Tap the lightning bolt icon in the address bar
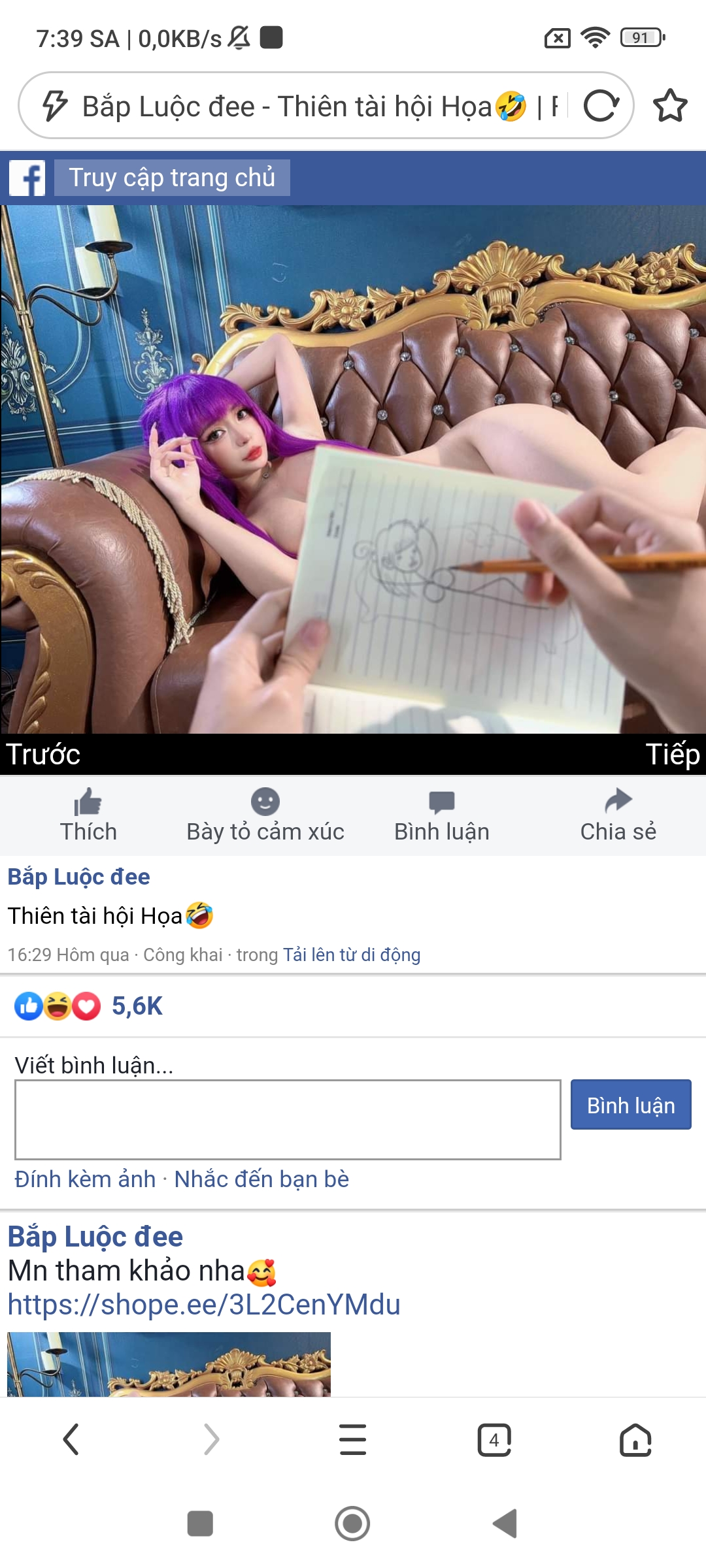Viewport: 706px width, 1568px height. [54, 106]
